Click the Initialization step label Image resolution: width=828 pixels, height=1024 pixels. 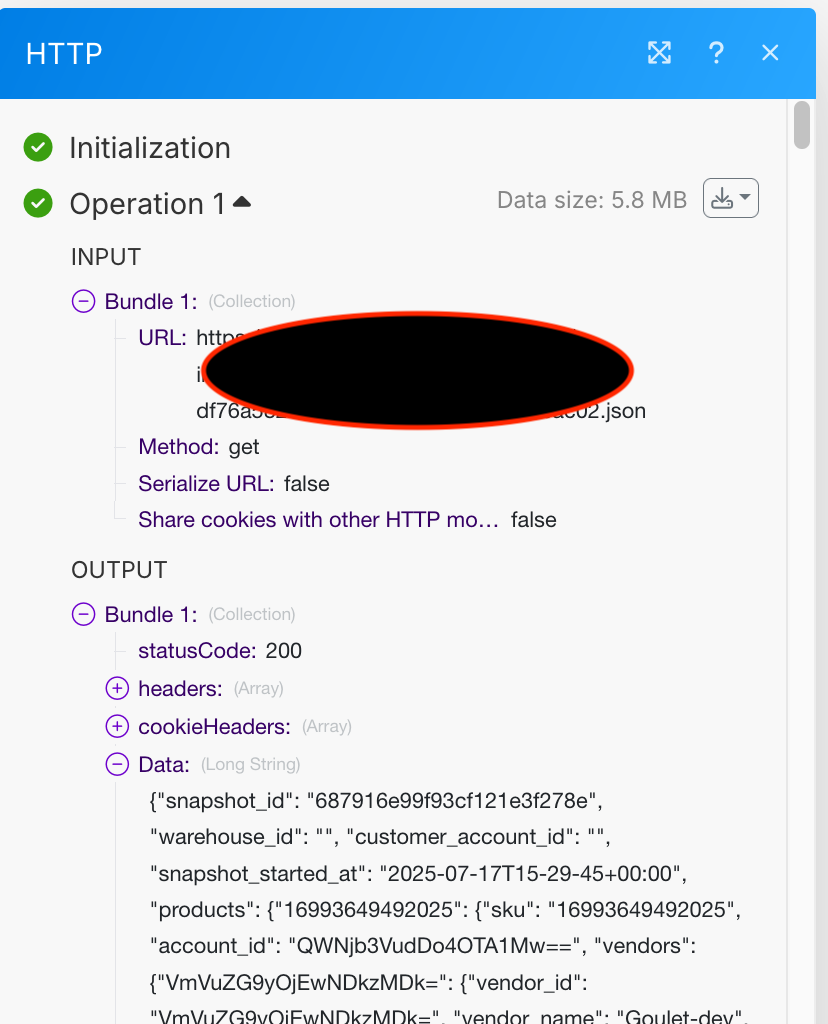pyautogui.click(x=150, y=148)
